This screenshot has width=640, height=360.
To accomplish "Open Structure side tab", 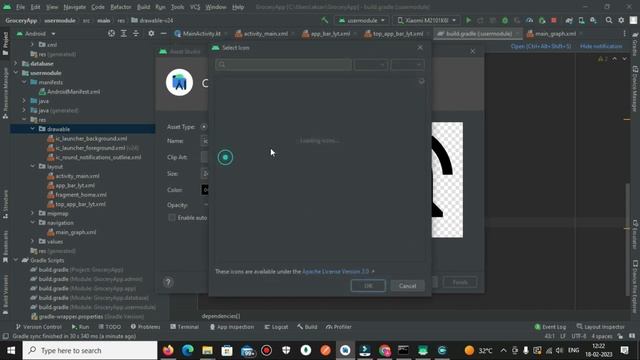I will (x=5, y=204).
